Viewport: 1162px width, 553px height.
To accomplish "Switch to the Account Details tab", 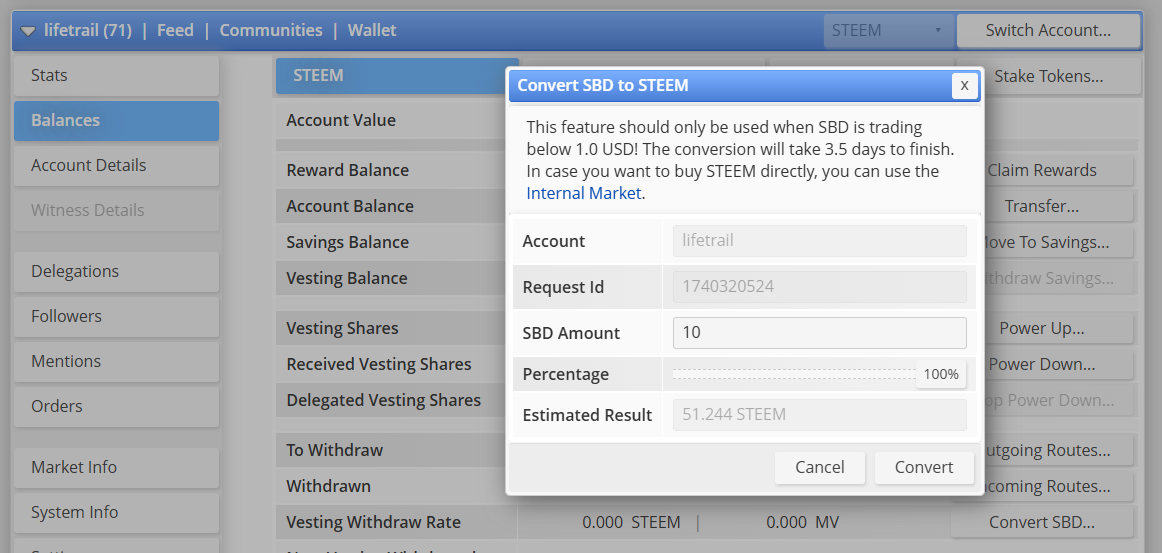I will tap(116, 166).
